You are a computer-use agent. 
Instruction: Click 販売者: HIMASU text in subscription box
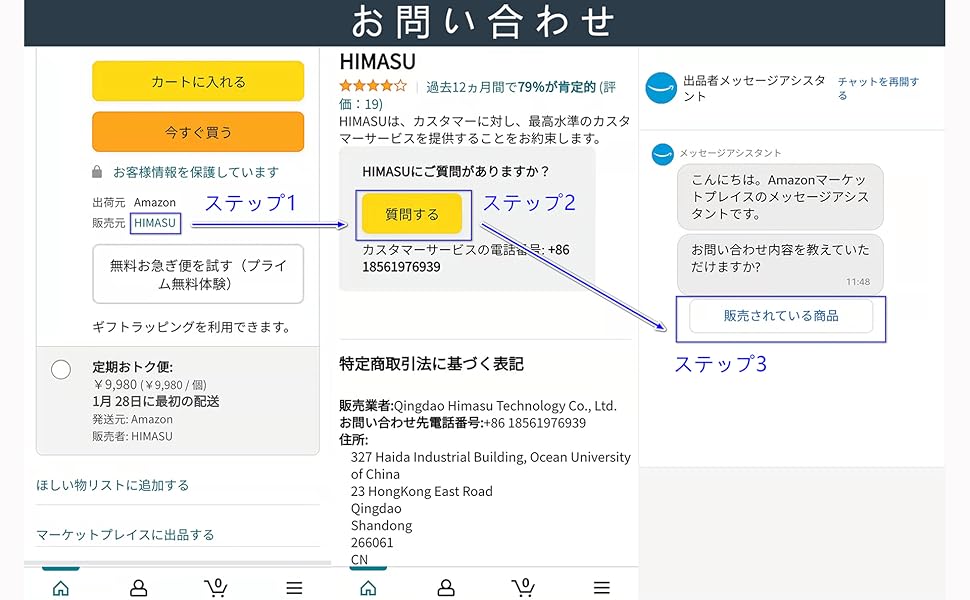(132, 436)
